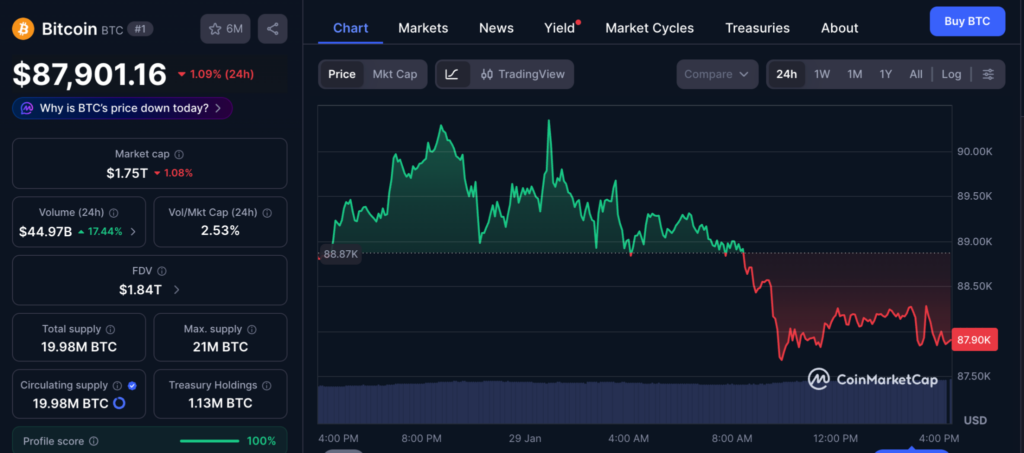
Task: Select the Price chart toggle
Action: [x=342, y=74]
